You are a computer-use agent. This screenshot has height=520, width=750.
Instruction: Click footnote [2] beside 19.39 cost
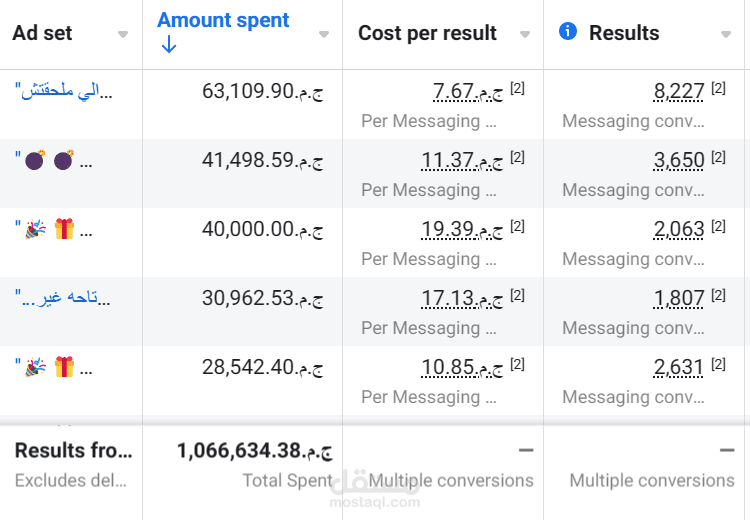[x=517, y=227]
